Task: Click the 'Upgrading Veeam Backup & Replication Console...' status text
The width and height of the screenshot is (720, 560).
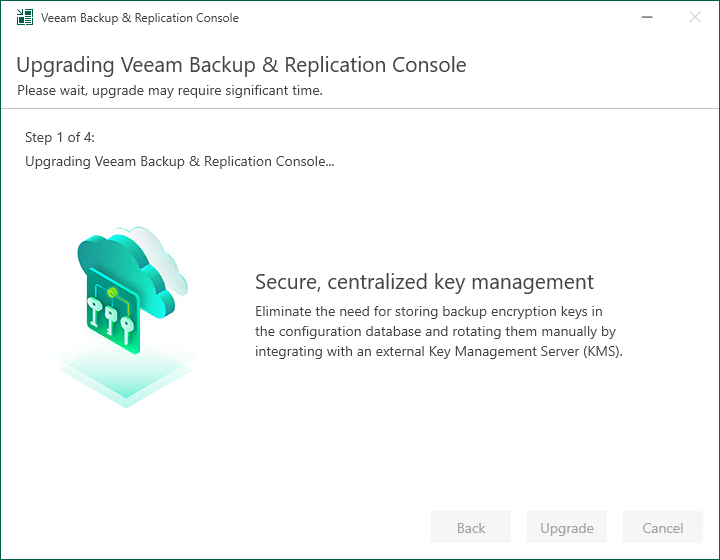Action: [180, 162]
